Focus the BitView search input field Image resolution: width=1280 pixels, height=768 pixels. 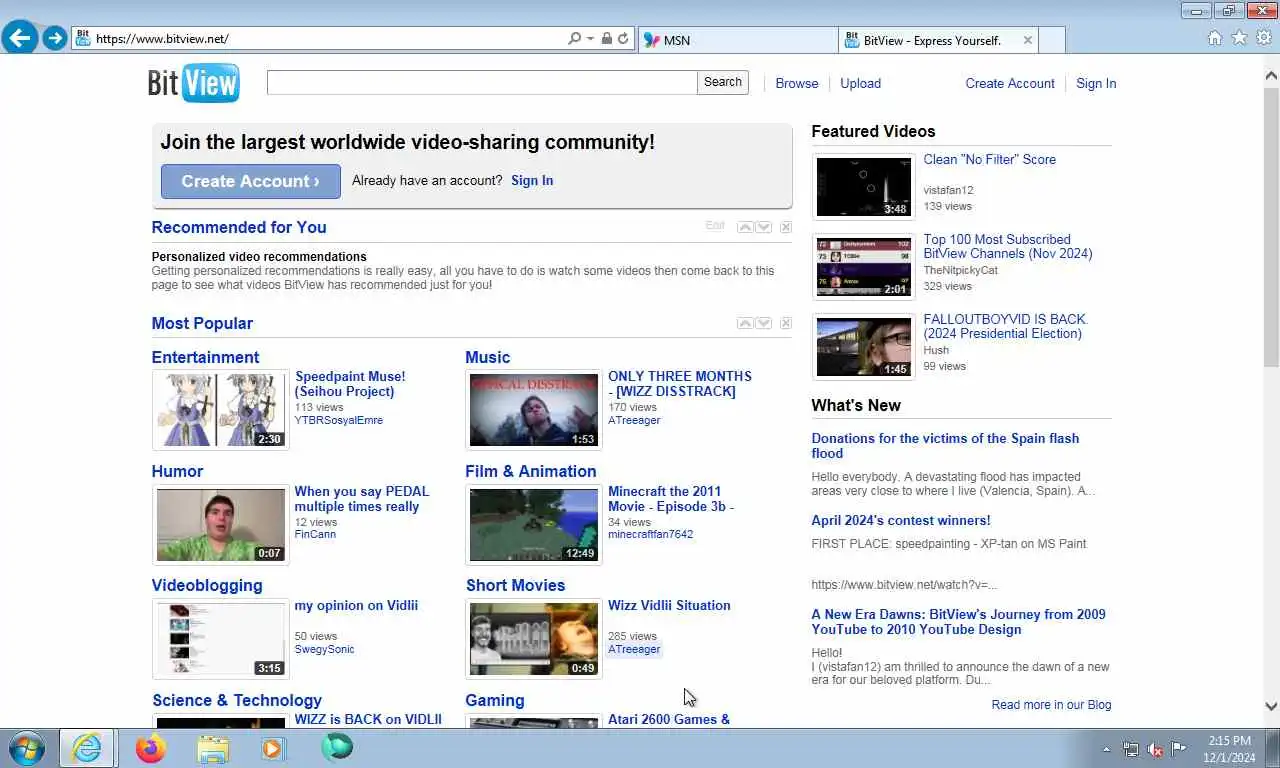pyautogui.click(x=482, y=83)
